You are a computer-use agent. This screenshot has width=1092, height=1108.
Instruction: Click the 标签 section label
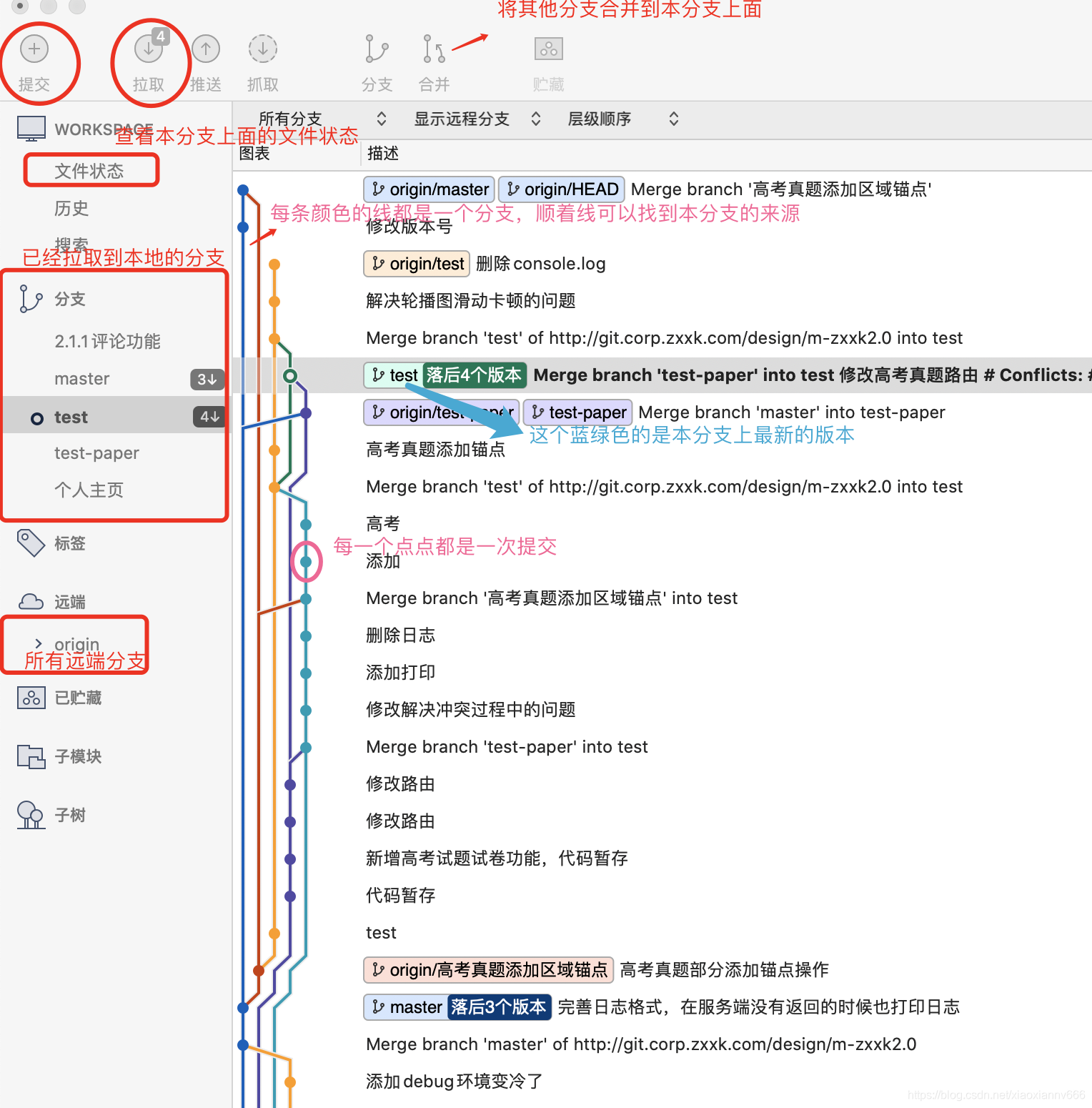coord(70,543)
